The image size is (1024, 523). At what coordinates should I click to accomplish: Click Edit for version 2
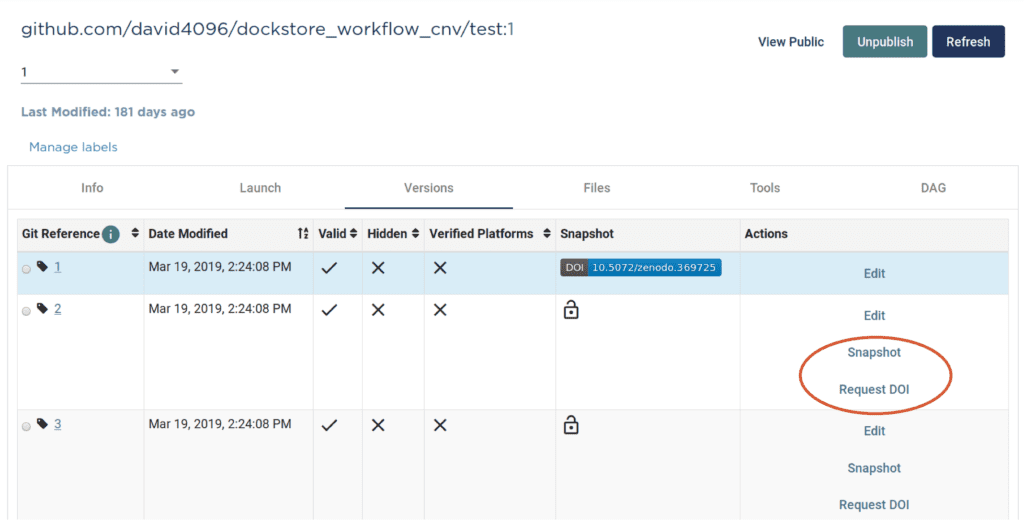[874, 315]
